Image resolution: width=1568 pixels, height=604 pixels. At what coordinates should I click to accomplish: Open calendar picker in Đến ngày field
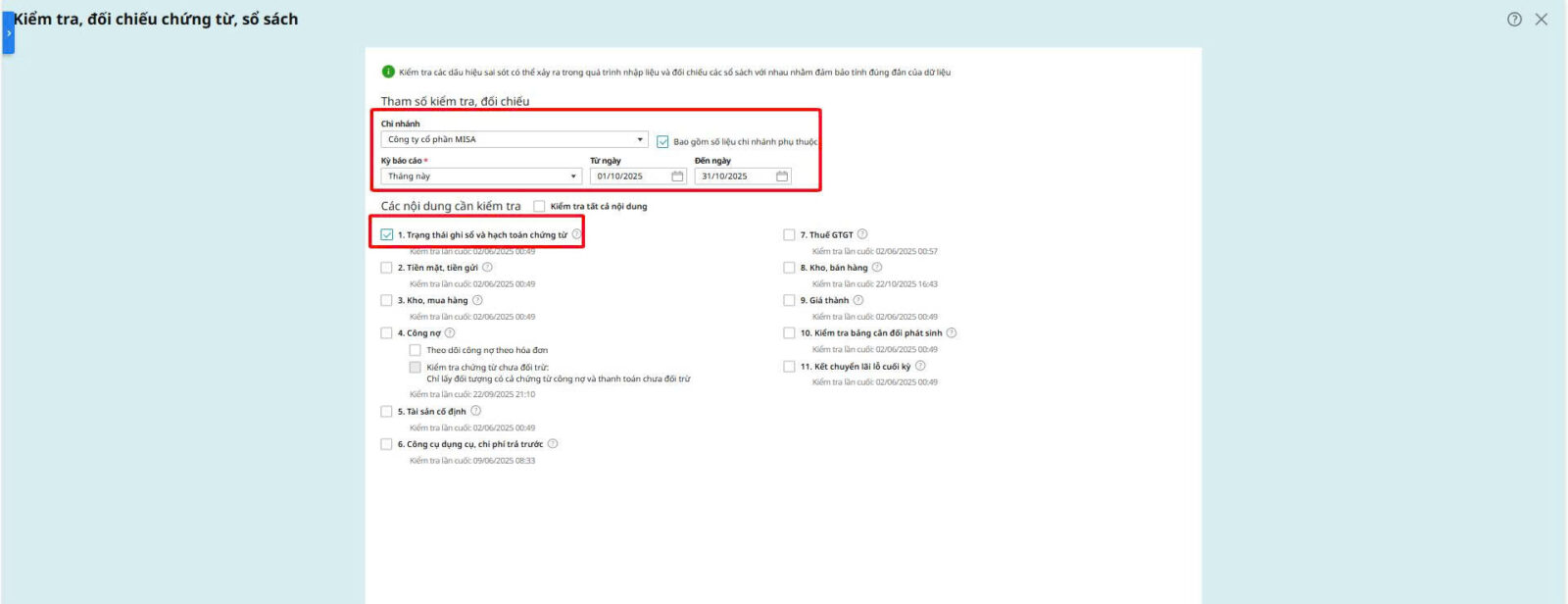click(x=782, y=176)
